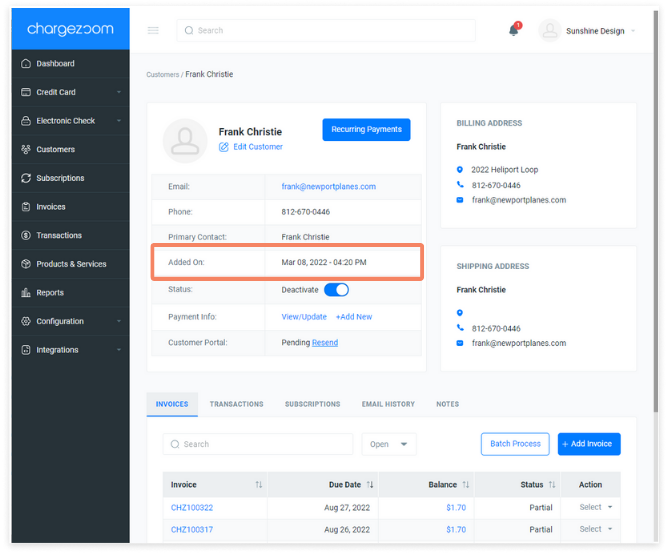Switch to the Transactions tab
Screen dimensions: 668x553
(236, 404)
